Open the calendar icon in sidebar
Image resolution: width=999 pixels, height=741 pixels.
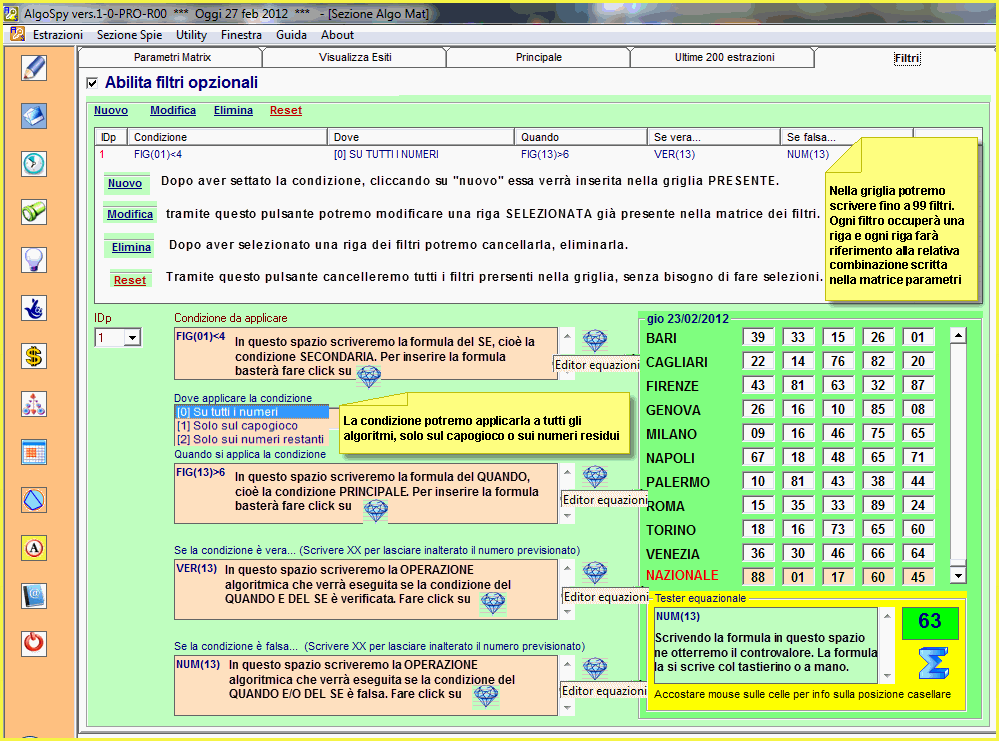click(34, 452)
